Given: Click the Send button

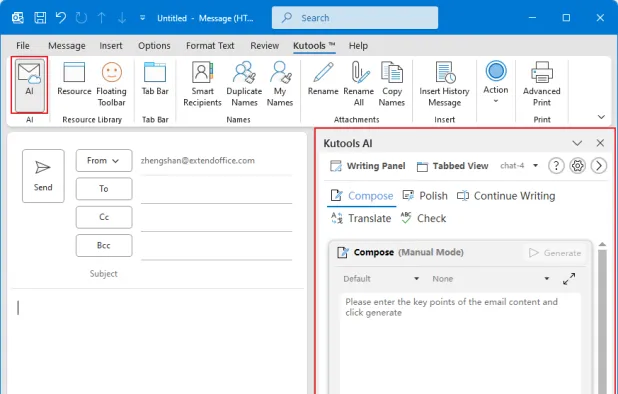Looking at the screenshot, I should click(43, 176).
